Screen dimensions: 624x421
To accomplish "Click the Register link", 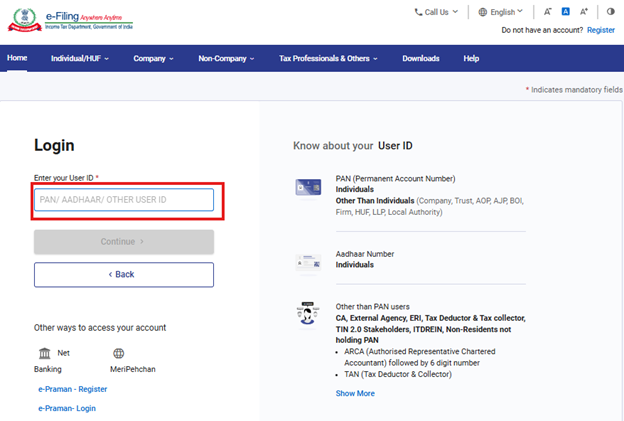I will click(600, 31).
